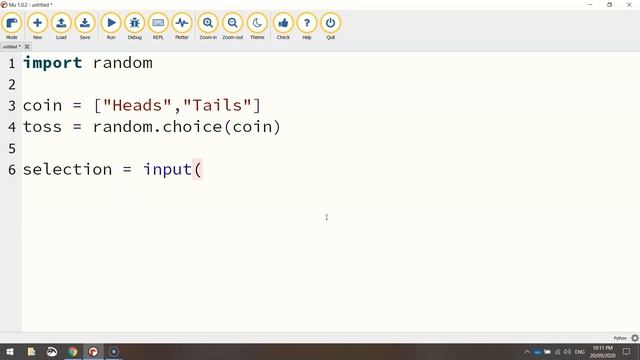640x360 pixels.
Task: Click the 'random.choice(coin)' code on line 4
Action: [x=187, y=127]
